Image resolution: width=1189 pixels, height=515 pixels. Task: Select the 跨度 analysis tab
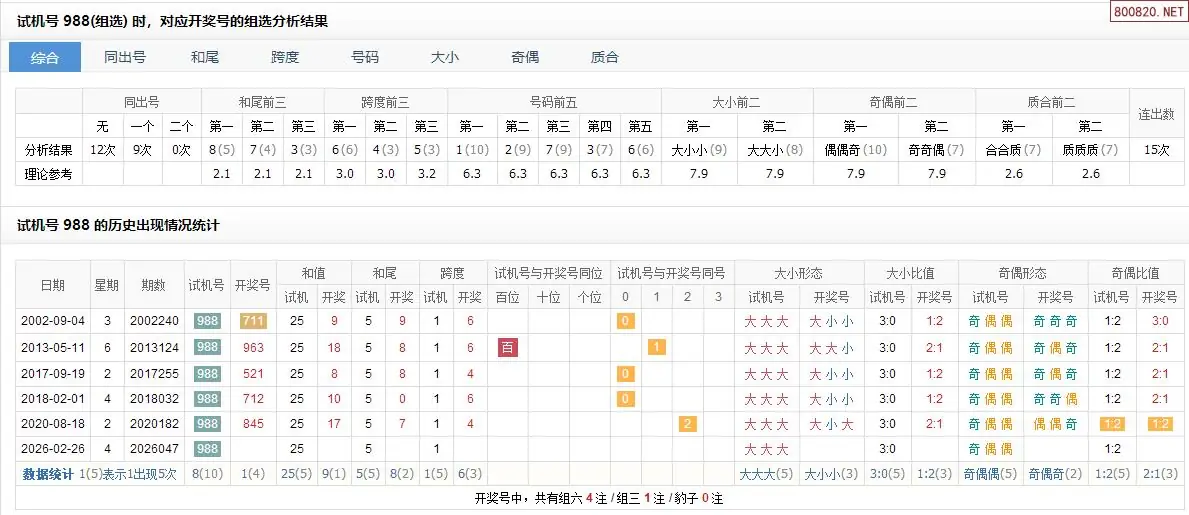click(x=285, y=57)
